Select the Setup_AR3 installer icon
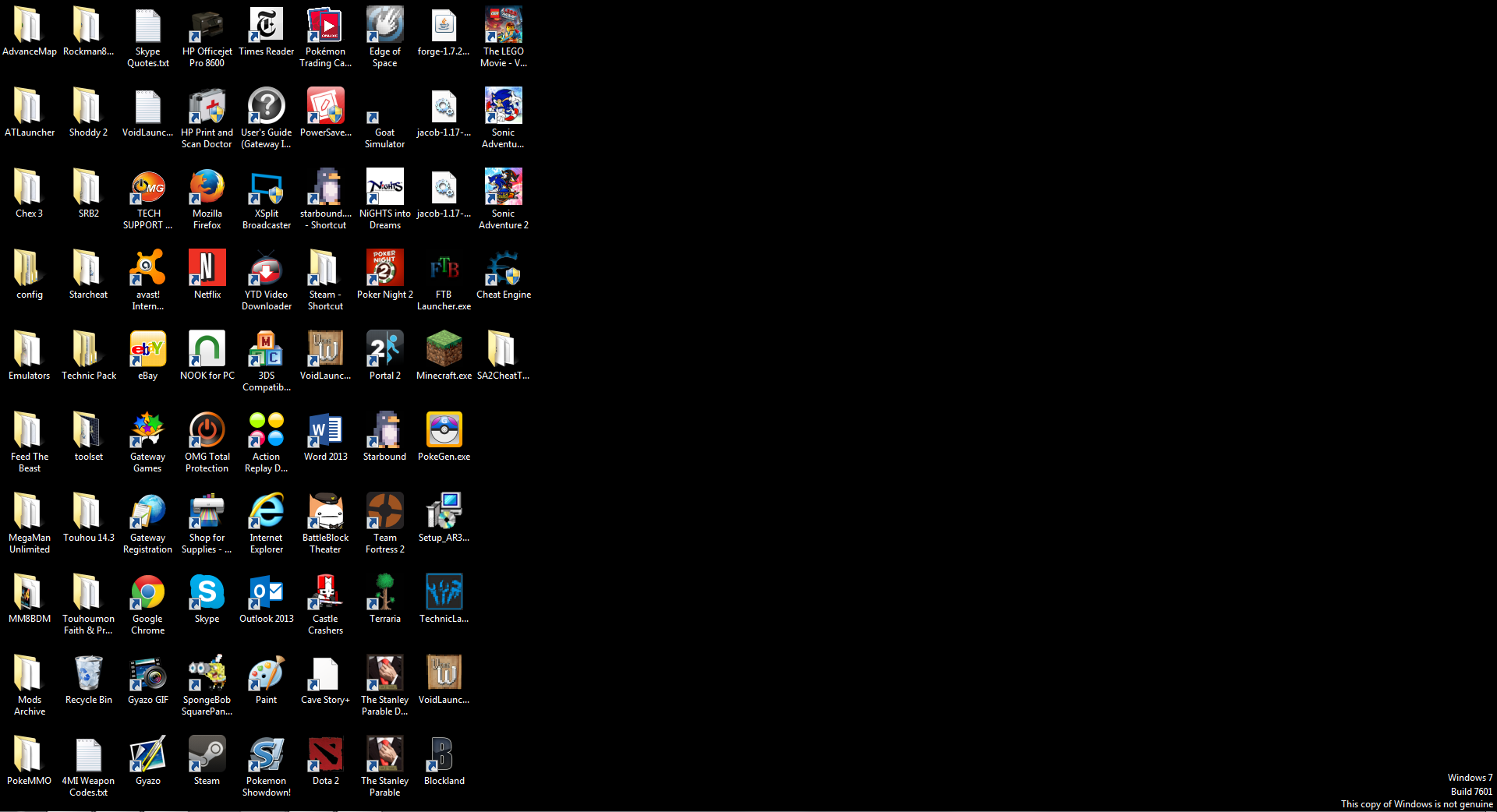The width and height of the screenshot is (1497, 812). [444, 512]
